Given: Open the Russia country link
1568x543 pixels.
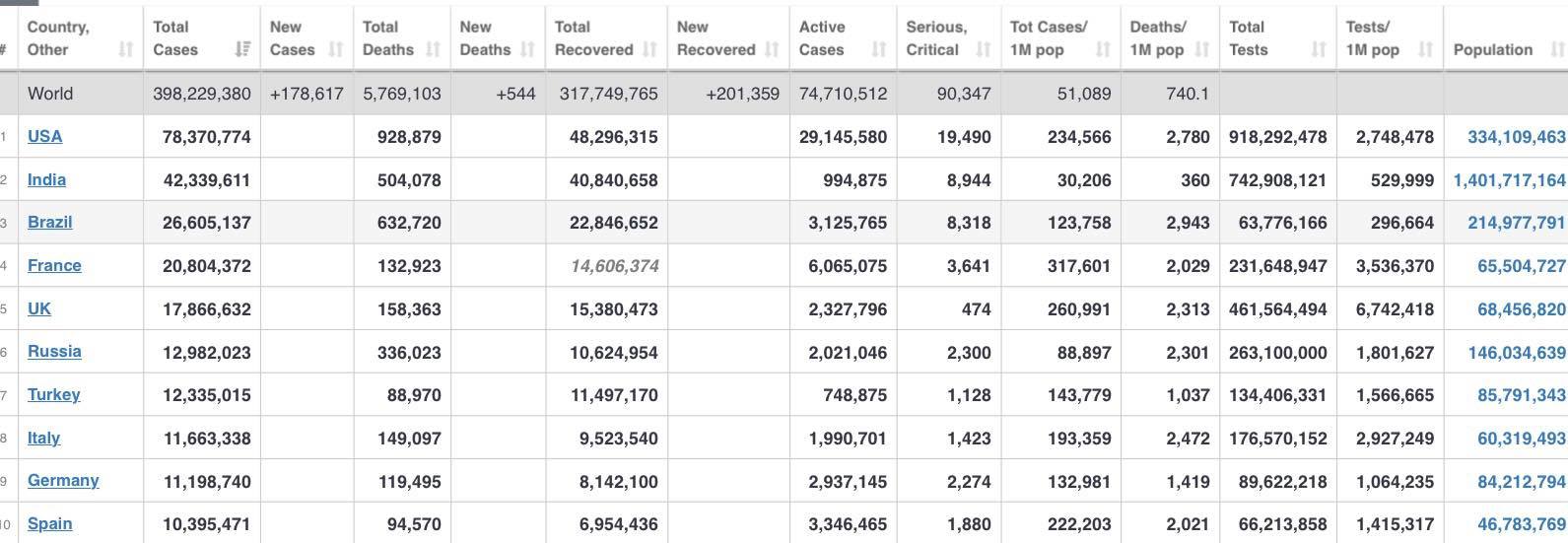Looking at the screenshot, I should pos(54,351).
